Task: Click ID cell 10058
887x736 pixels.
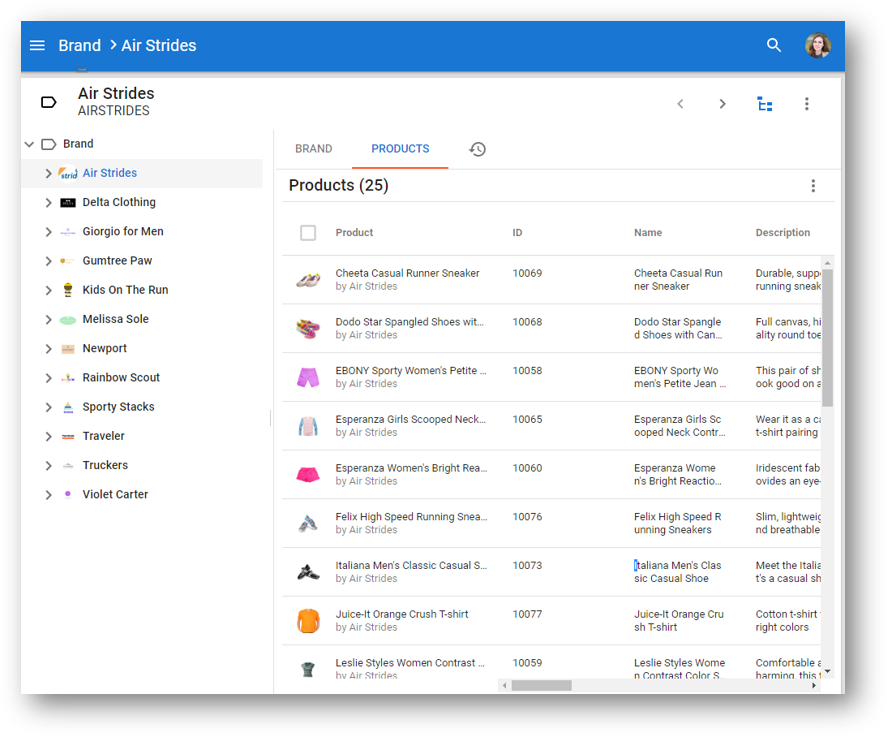Action: [527, 371]
